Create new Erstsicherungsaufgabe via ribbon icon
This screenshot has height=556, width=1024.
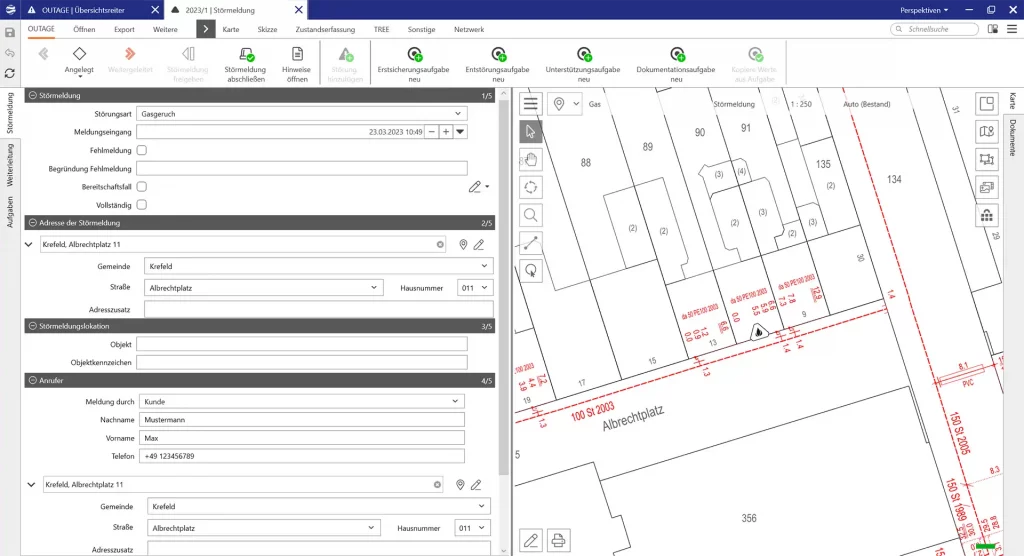(x=414, y=55)
